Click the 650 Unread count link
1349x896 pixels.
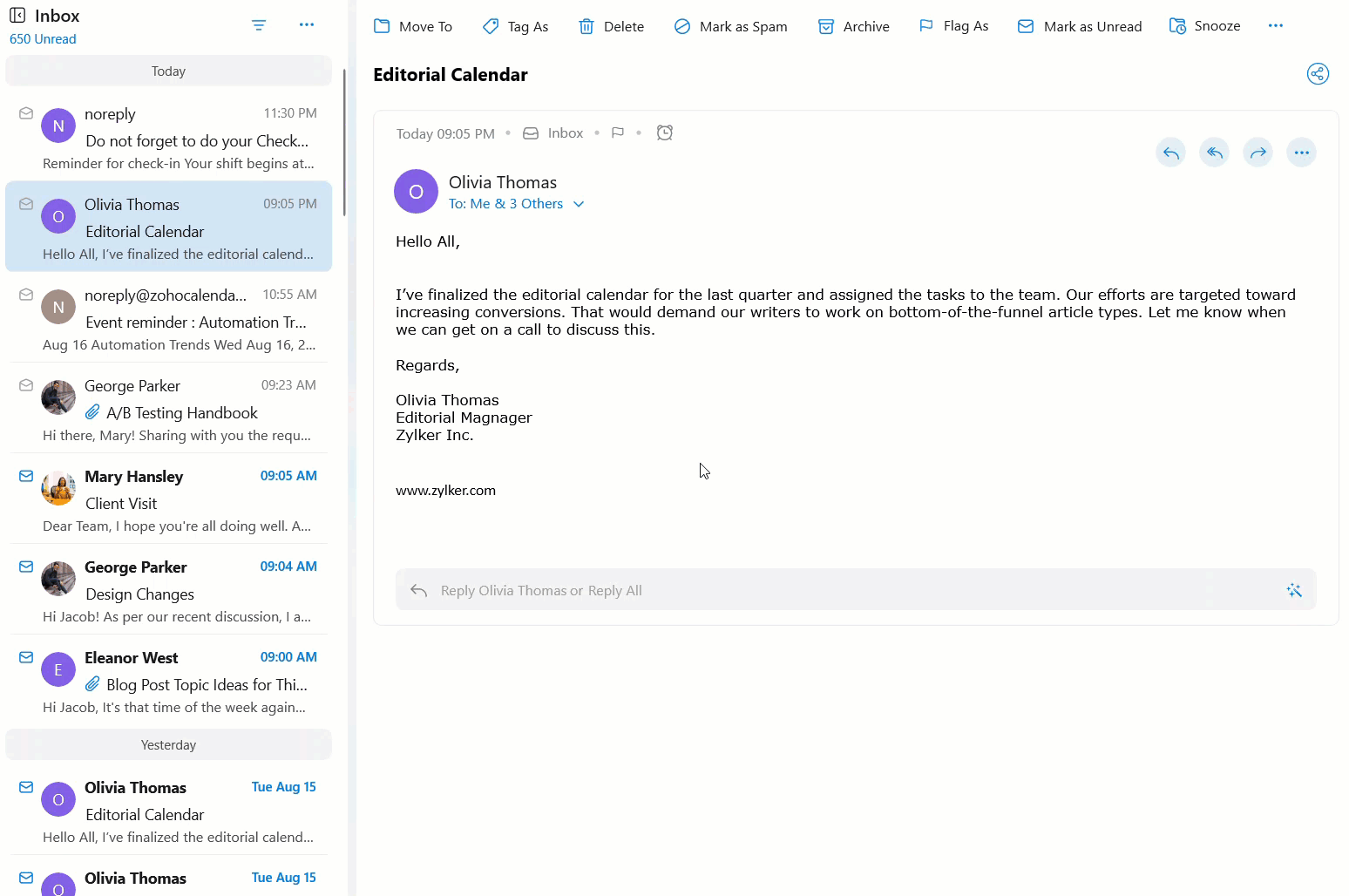pyautogui.click(x=43, y=39)
